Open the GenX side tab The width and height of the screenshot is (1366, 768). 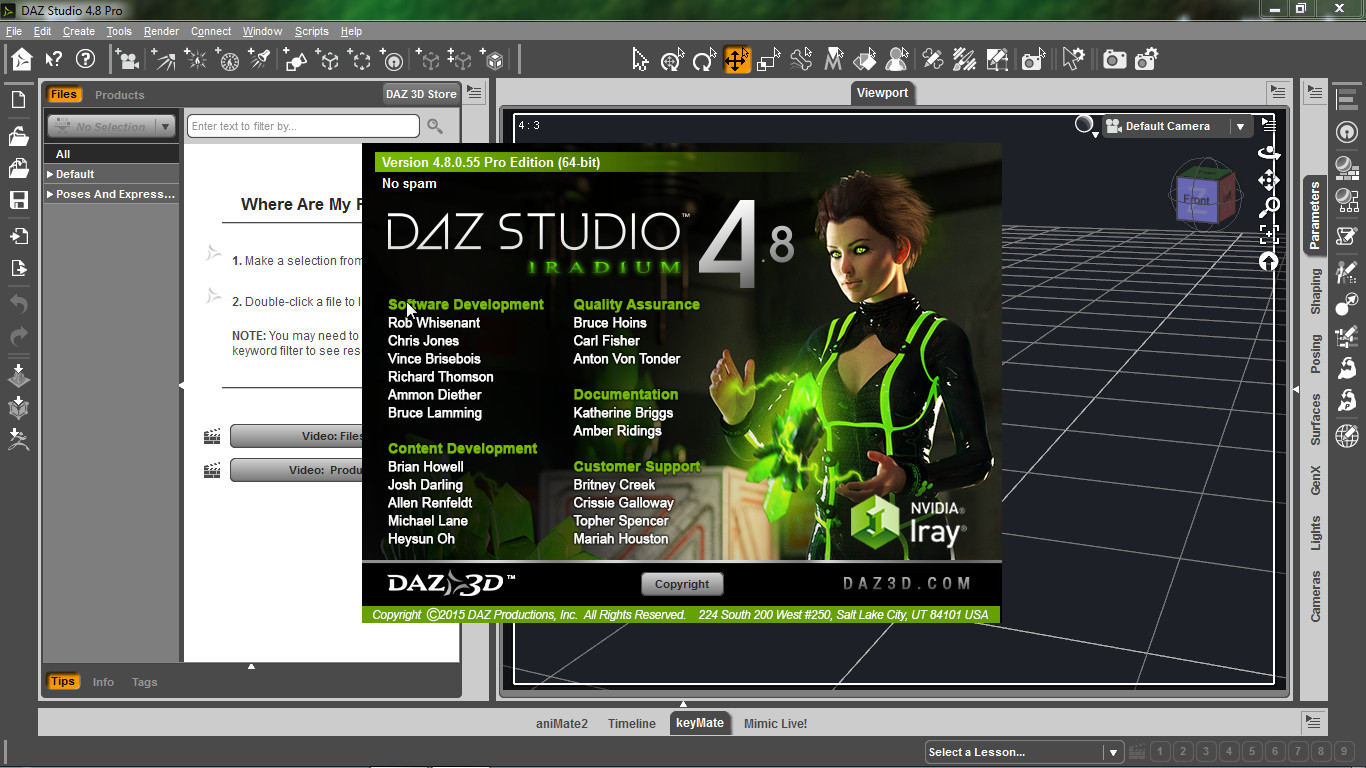point(1316,480)
